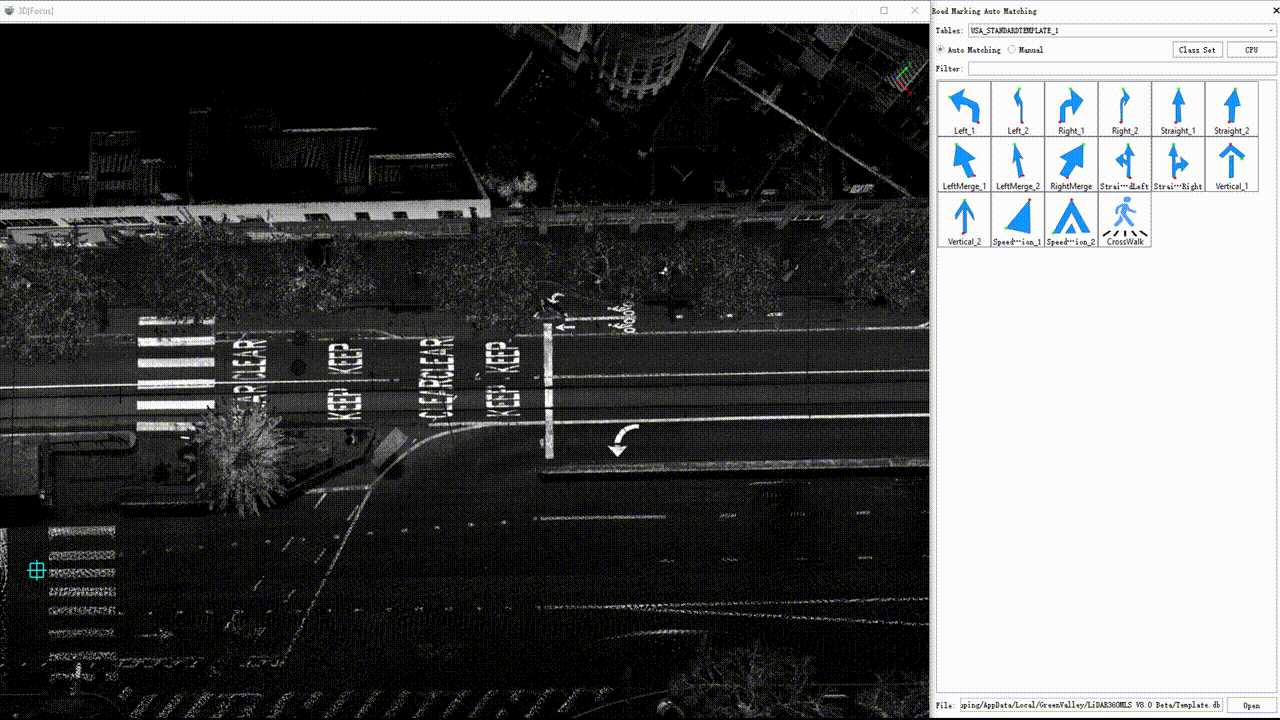Click the cyan crosshair marker in the view
This screenshot has width=1280, height=720.
click(x=37, y=570)
